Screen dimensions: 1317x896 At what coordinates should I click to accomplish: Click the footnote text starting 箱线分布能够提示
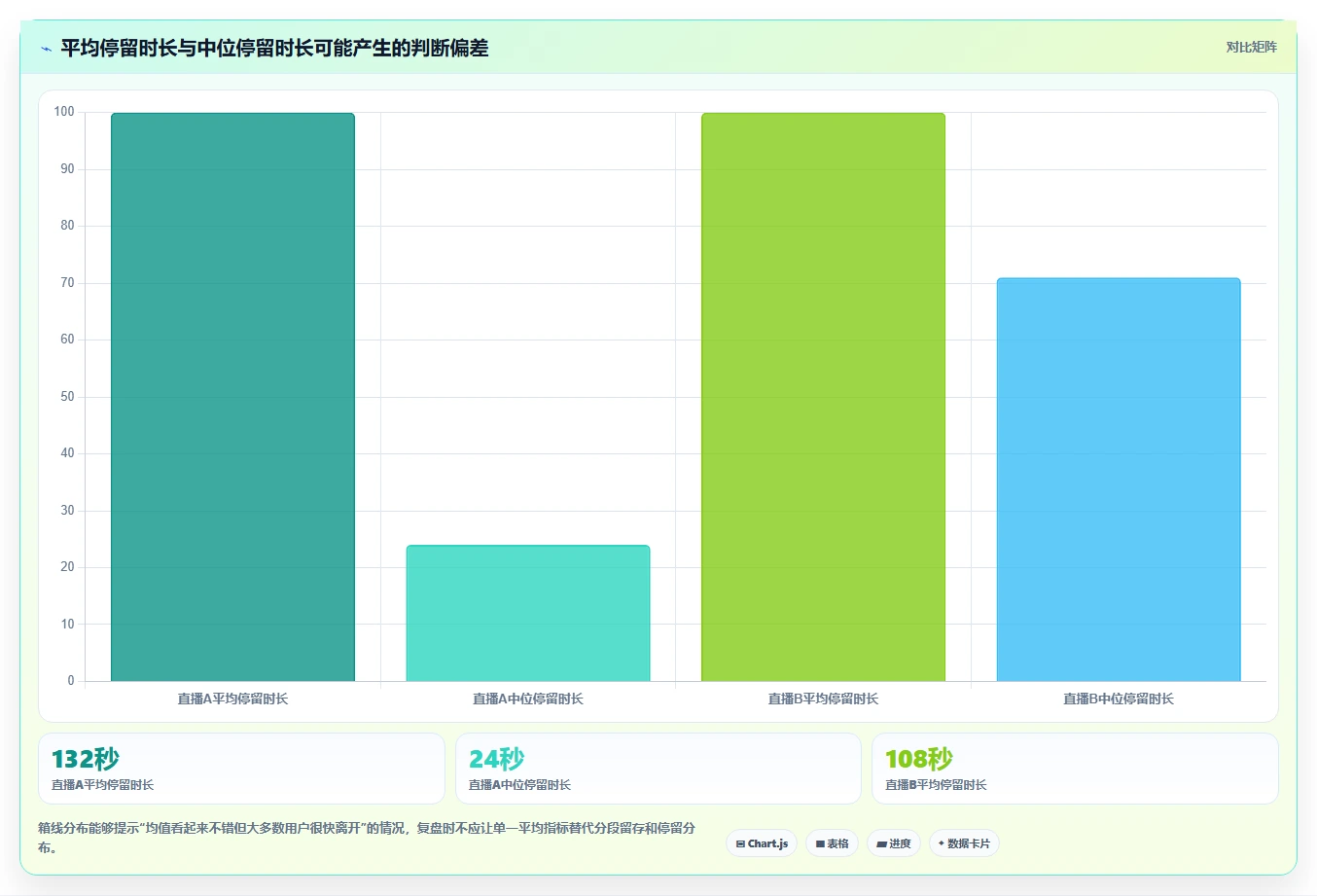[x=368, y=838]
